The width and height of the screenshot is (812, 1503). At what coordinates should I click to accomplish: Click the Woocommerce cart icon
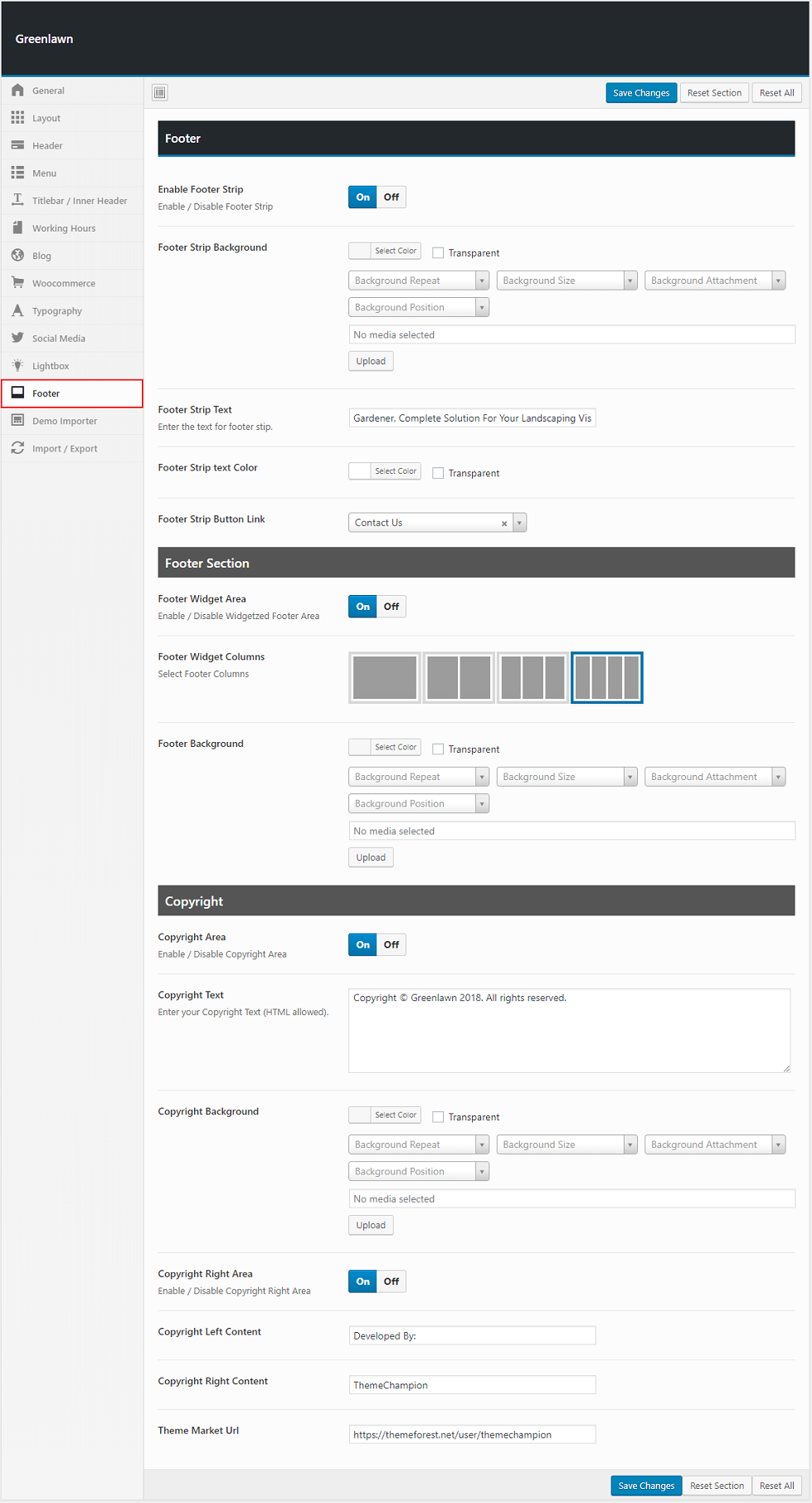(x=17, y=283)
